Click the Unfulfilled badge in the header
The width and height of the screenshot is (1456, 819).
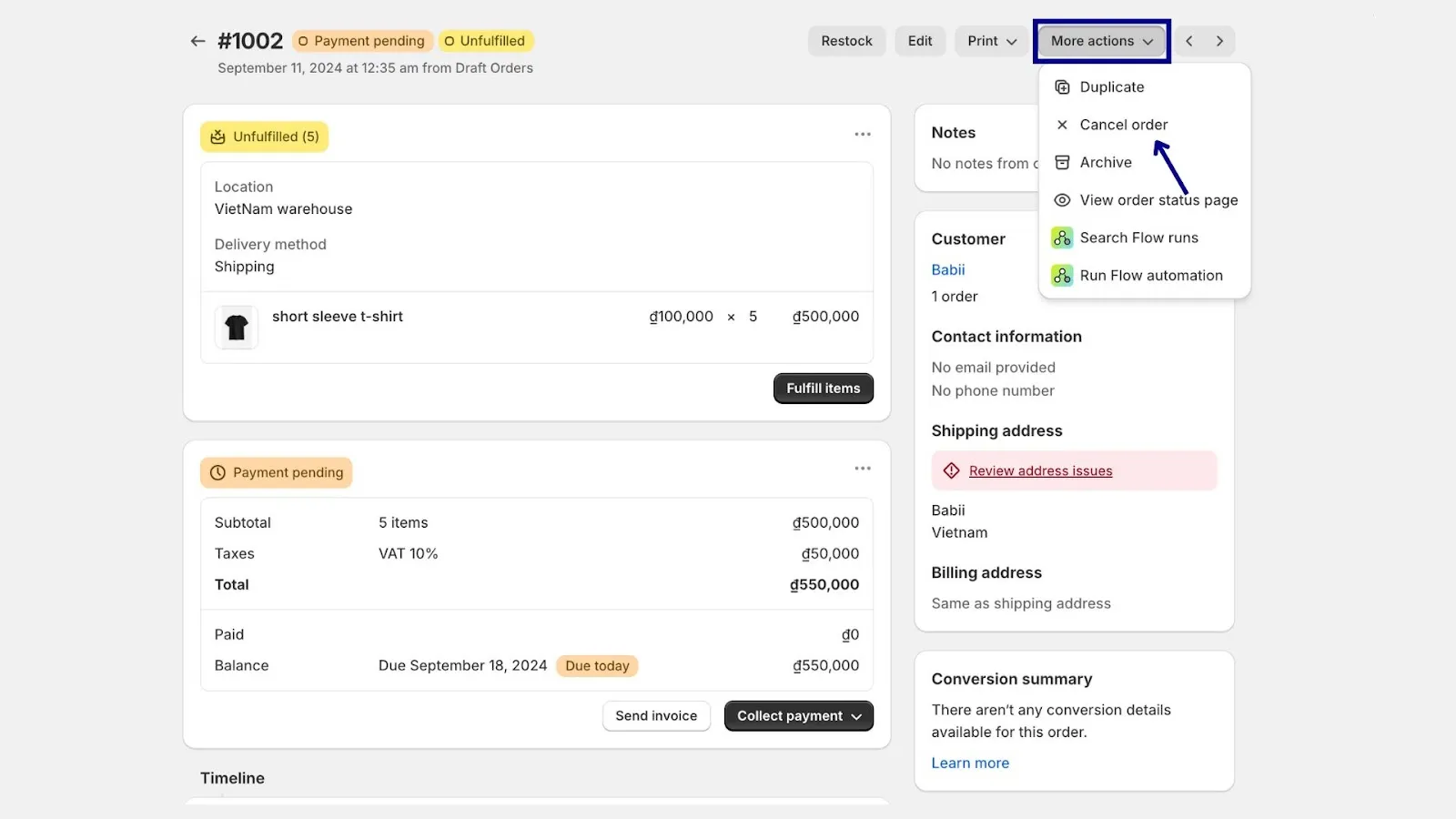point(486,41)
